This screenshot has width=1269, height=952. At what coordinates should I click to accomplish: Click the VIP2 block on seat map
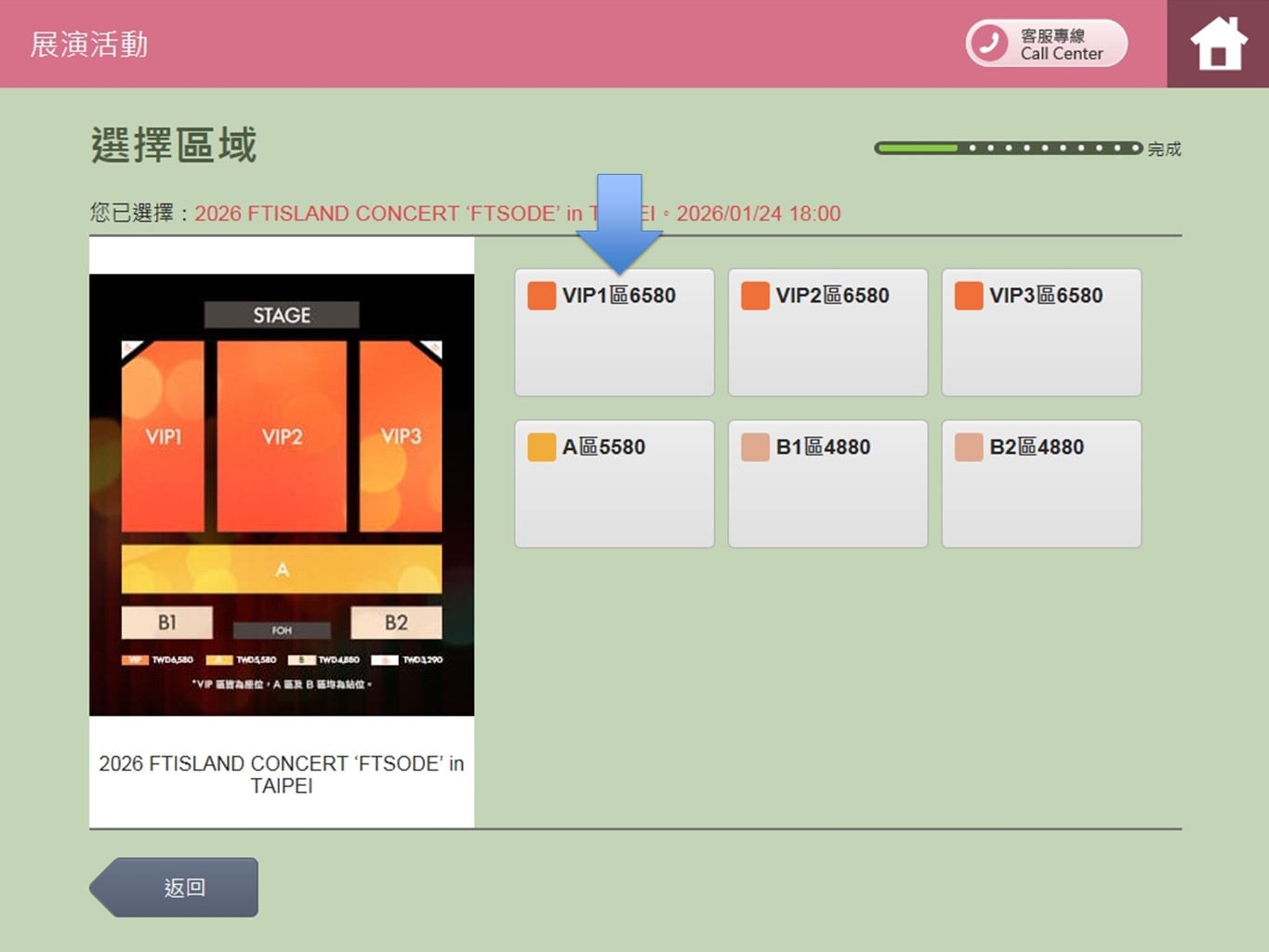coord(282,436)
